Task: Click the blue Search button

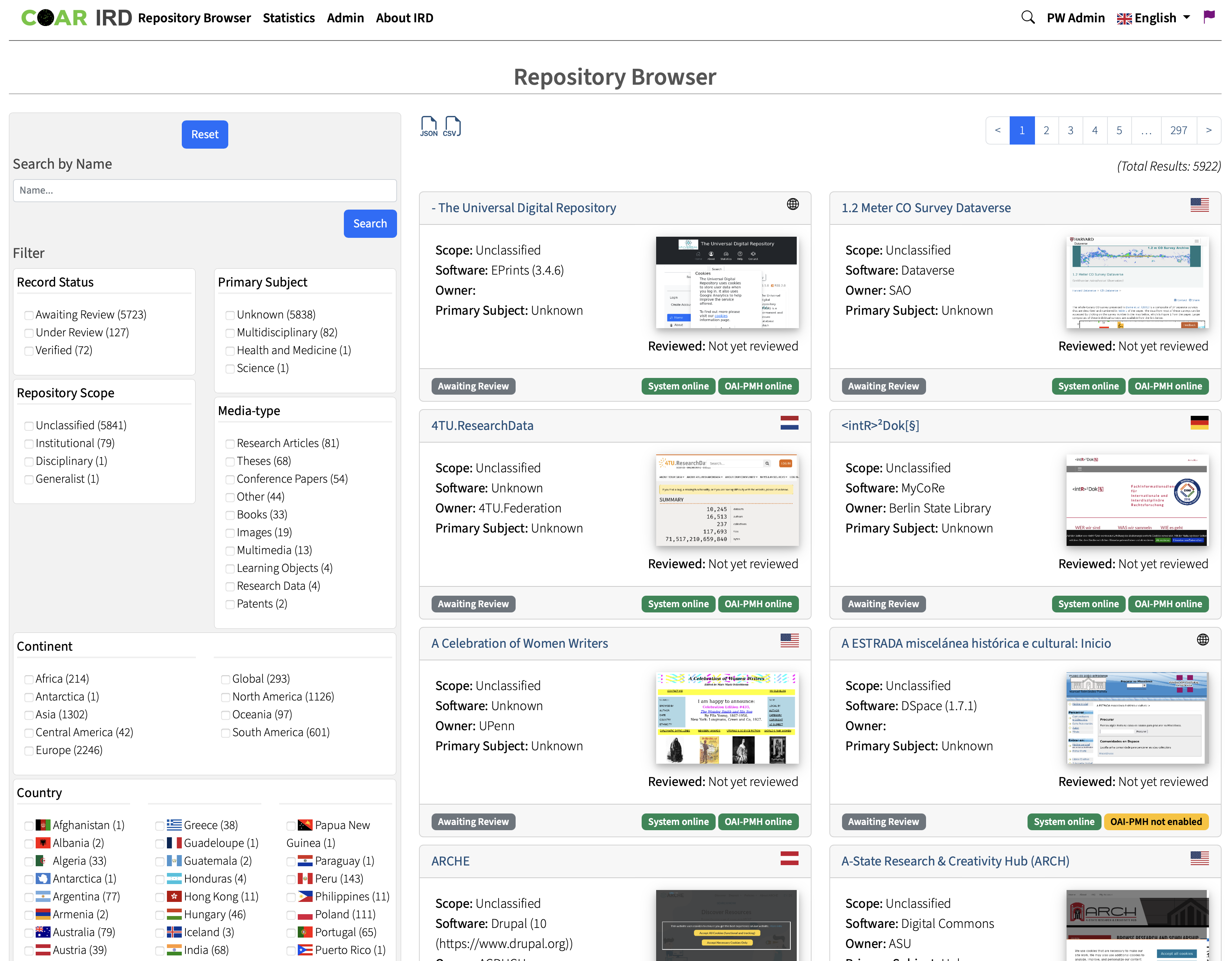Action: tap(370, 223)
